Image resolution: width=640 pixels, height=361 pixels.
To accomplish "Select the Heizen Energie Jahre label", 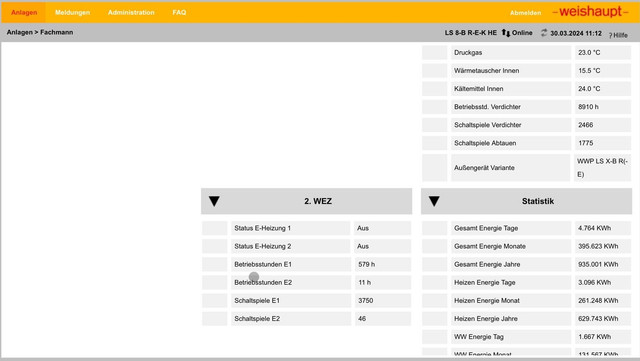I will pos(486,318).
